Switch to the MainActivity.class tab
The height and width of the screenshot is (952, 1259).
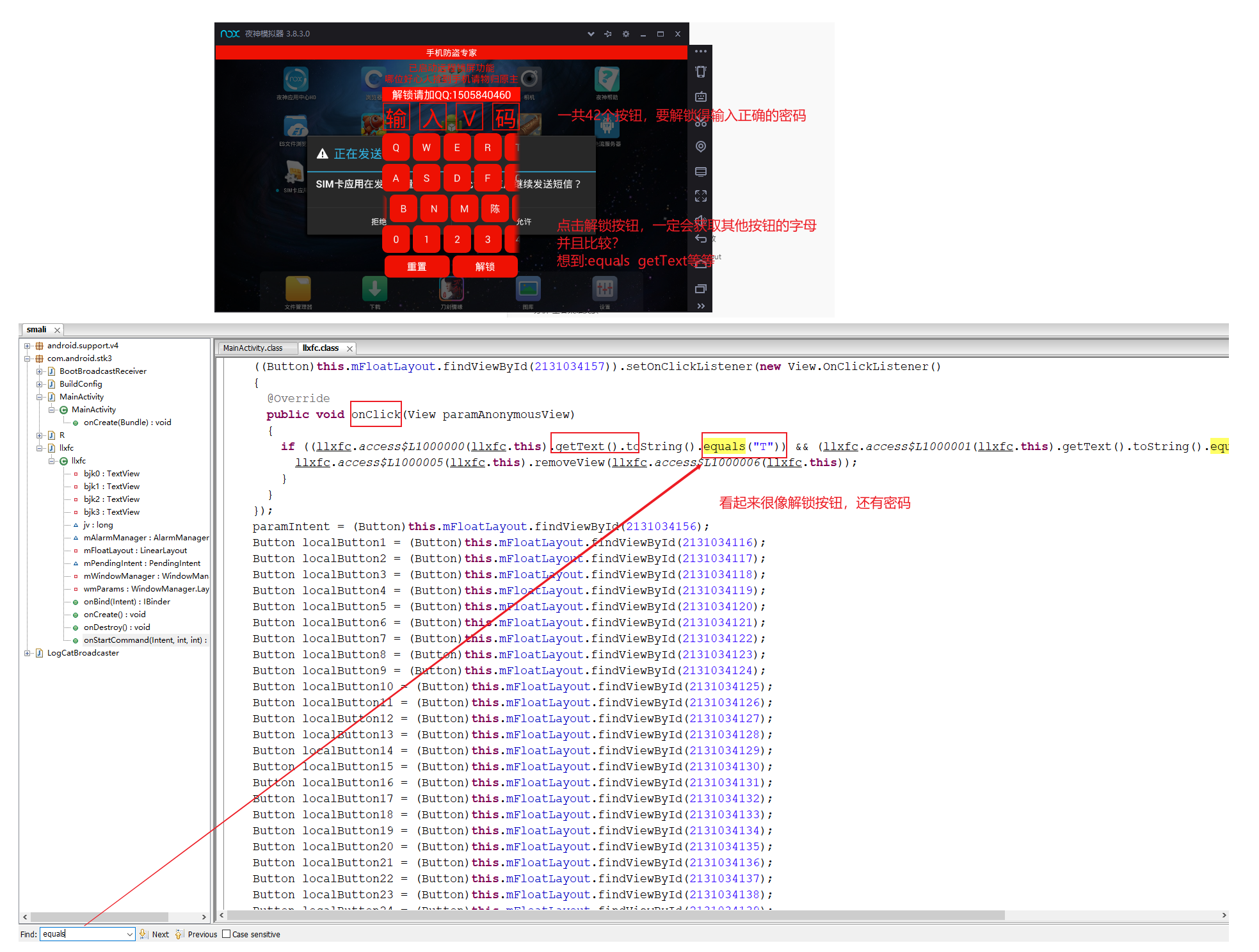coord(253,348)
